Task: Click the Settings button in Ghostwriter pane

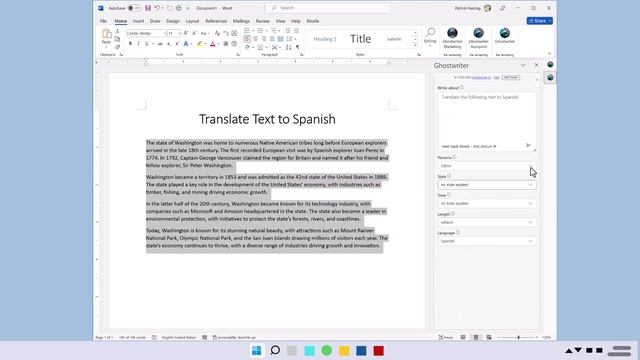Action: (511, 77)
